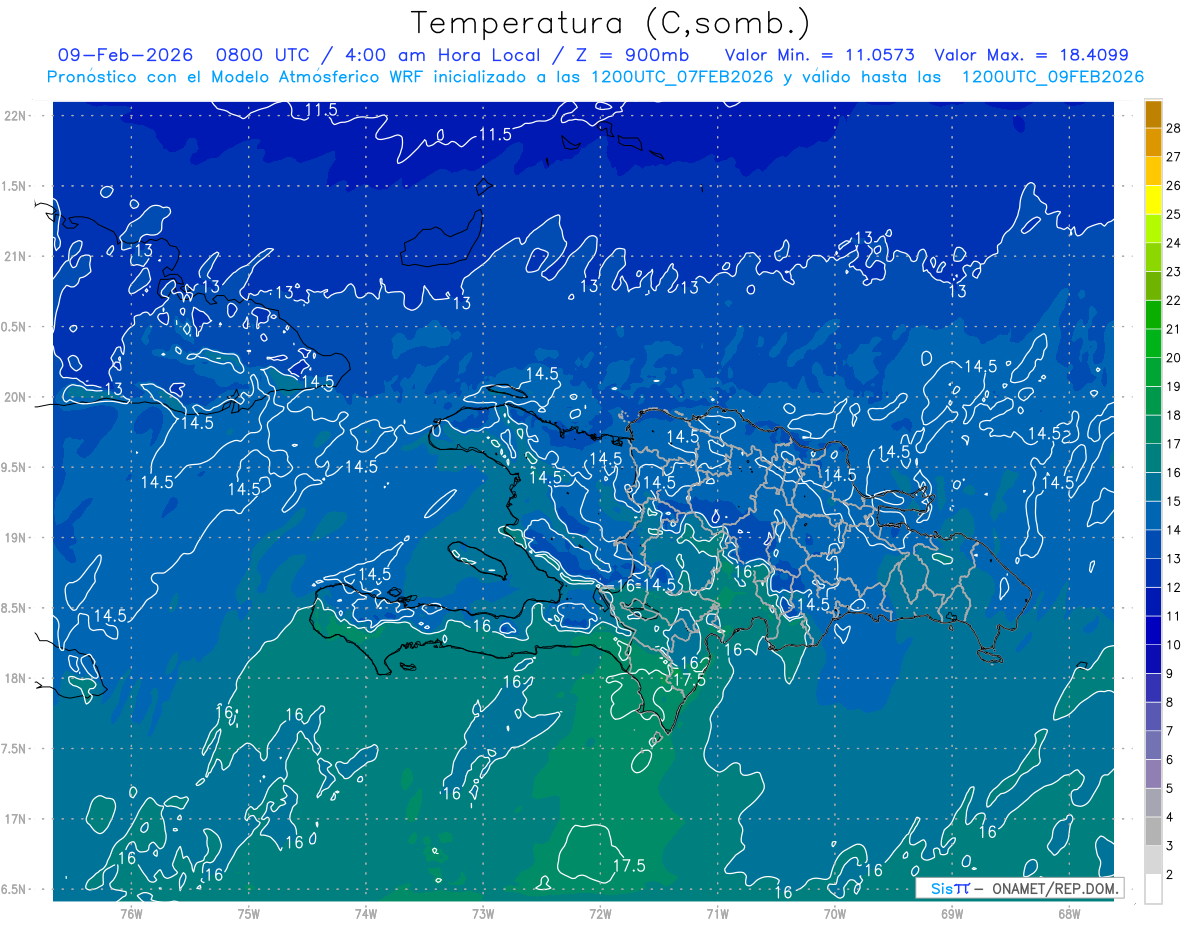Click the 'Z = 900mb' level text
The height and width of the screenshot is (927, 1200).
click(x=635, y=56)
